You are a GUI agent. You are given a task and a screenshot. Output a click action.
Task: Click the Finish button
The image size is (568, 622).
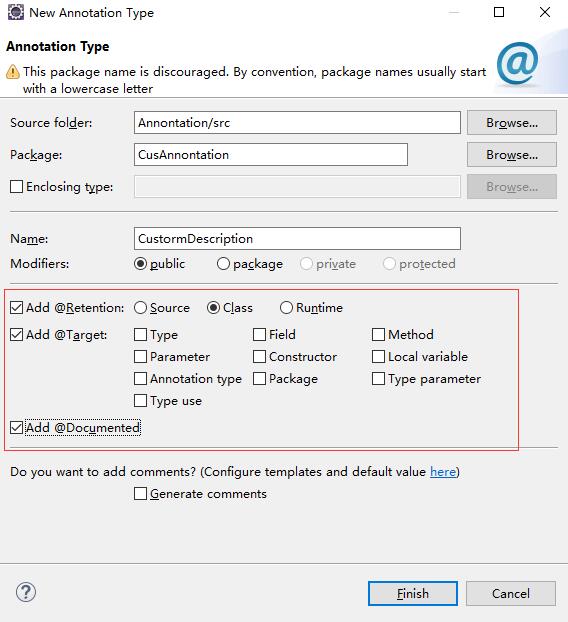413,593
